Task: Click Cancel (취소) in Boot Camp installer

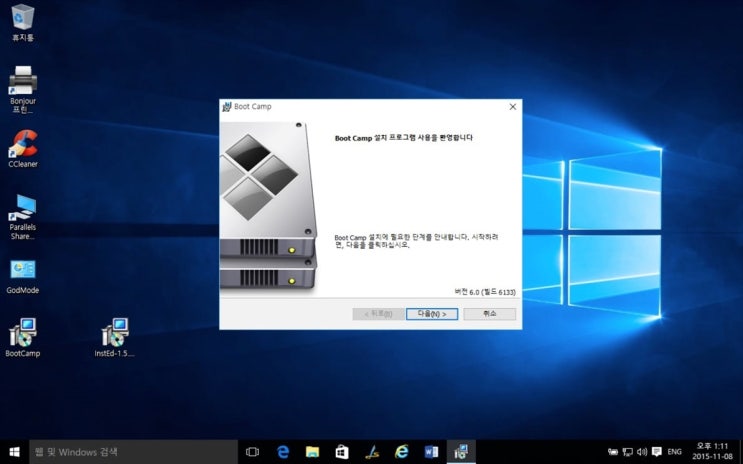Action: [x=489, y=314]
